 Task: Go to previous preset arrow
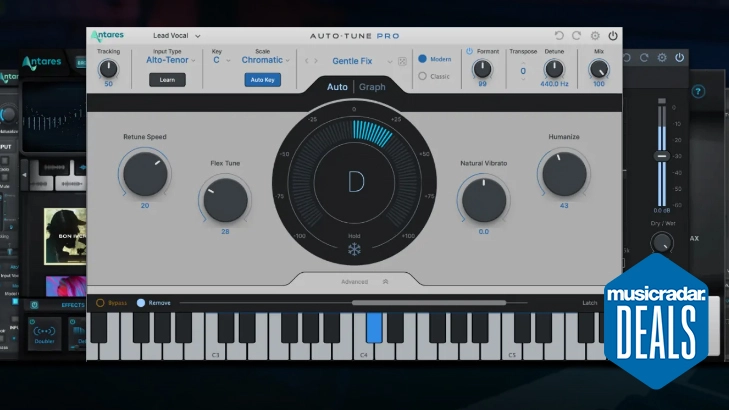pyautogui.click(x=306, y=61)
